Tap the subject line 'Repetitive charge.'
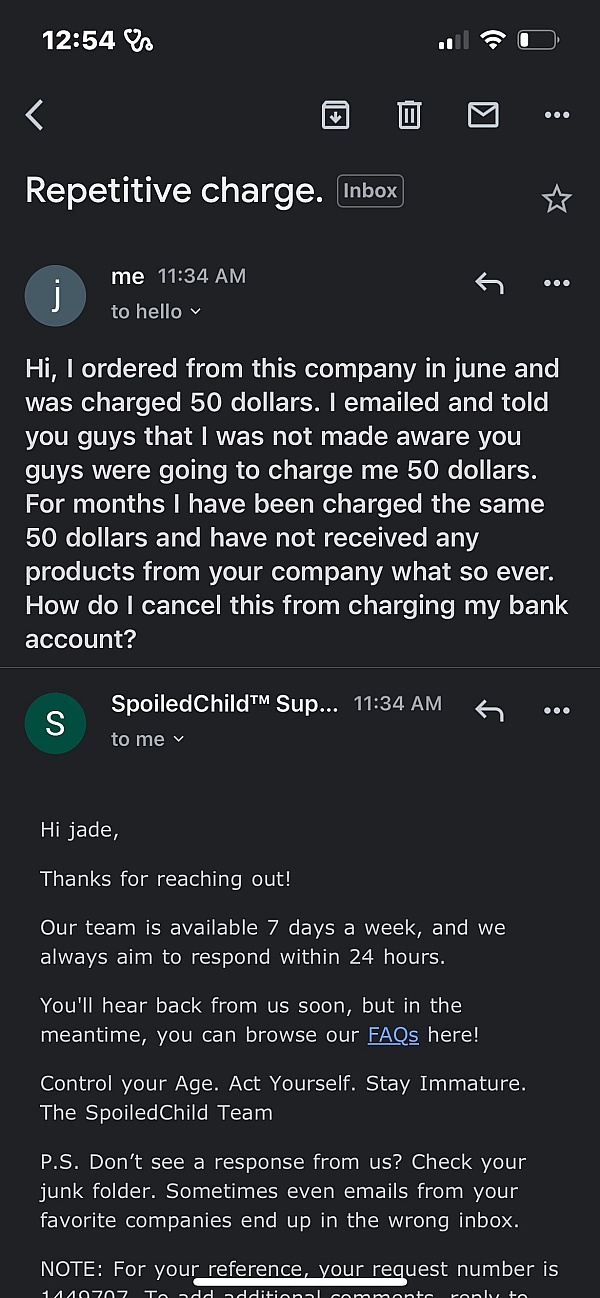This screenshot has height=1298, width=600. coord(173,190)
